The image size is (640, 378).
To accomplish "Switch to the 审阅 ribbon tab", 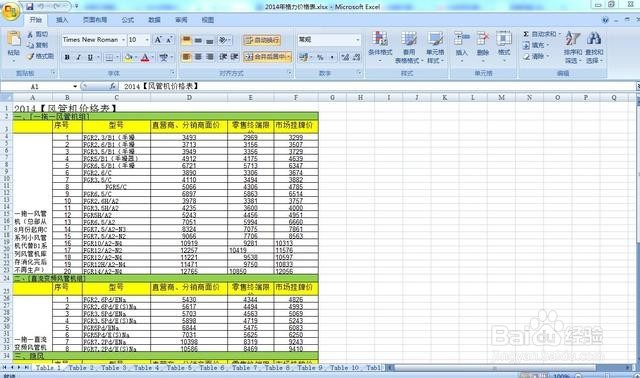I will tap(181, 20).
